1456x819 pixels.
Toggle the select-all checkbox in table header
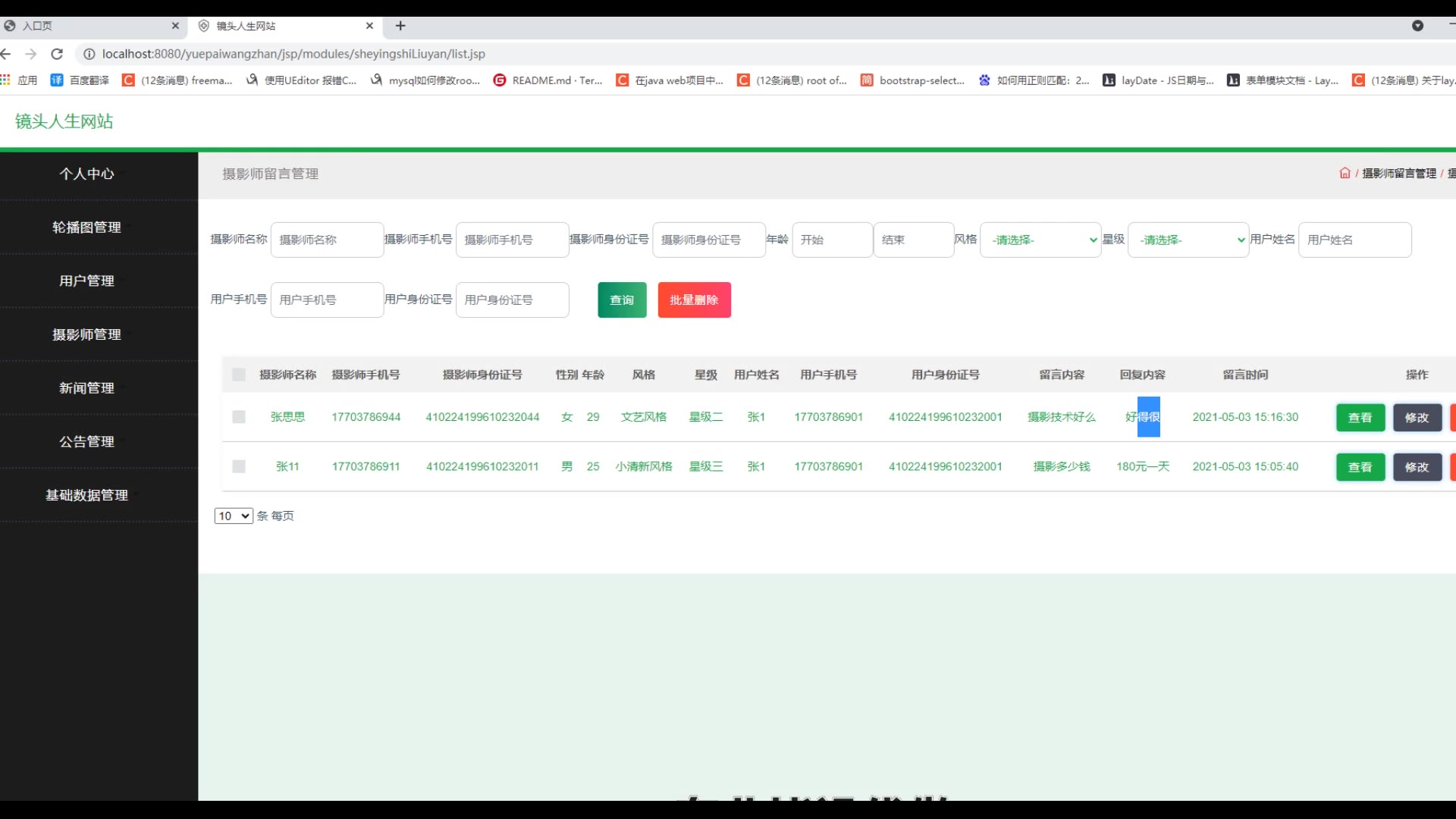239,375
